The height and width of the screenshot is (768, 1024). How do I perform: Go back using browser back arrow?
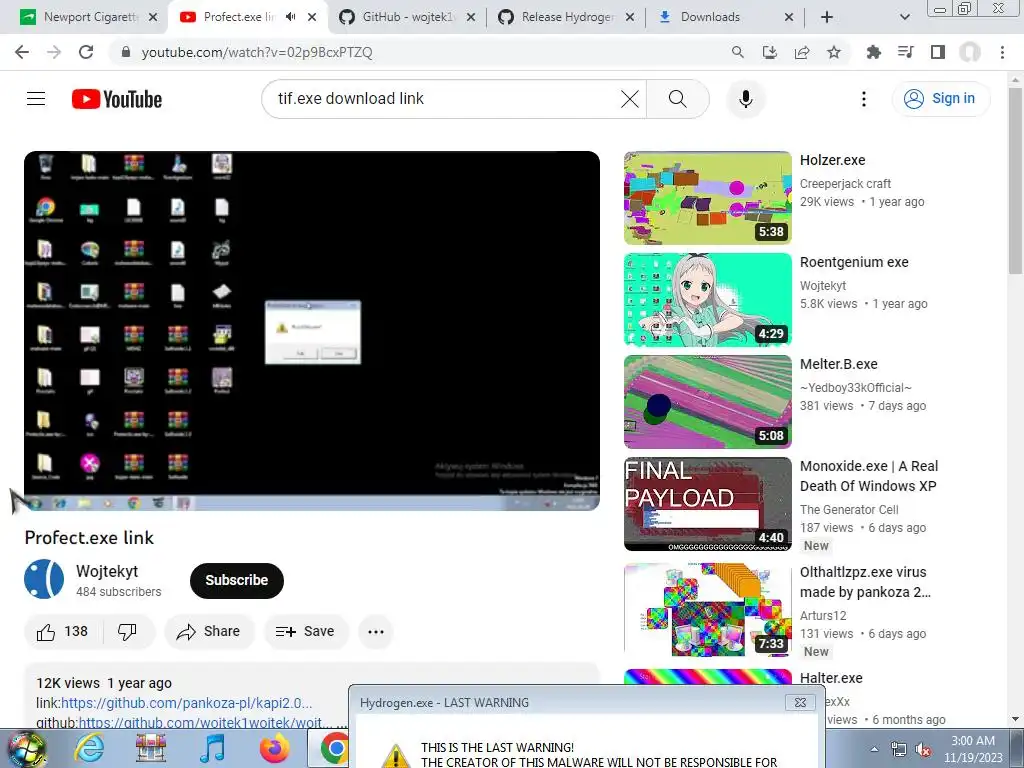click(22, 52)
